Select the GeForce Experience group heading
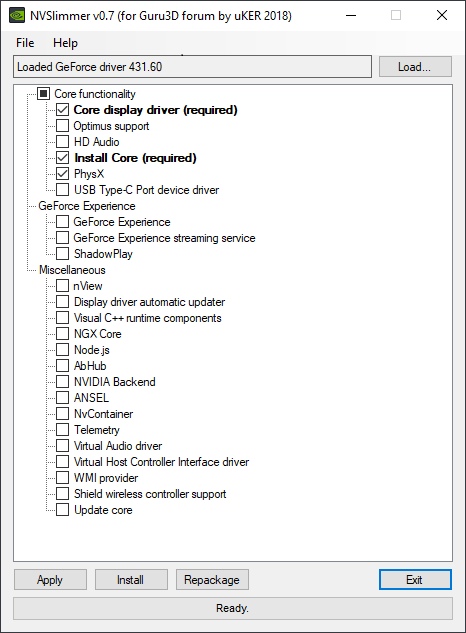Image resolution: width=466 pixels, height=633 pixels. [x=87, y=206]
